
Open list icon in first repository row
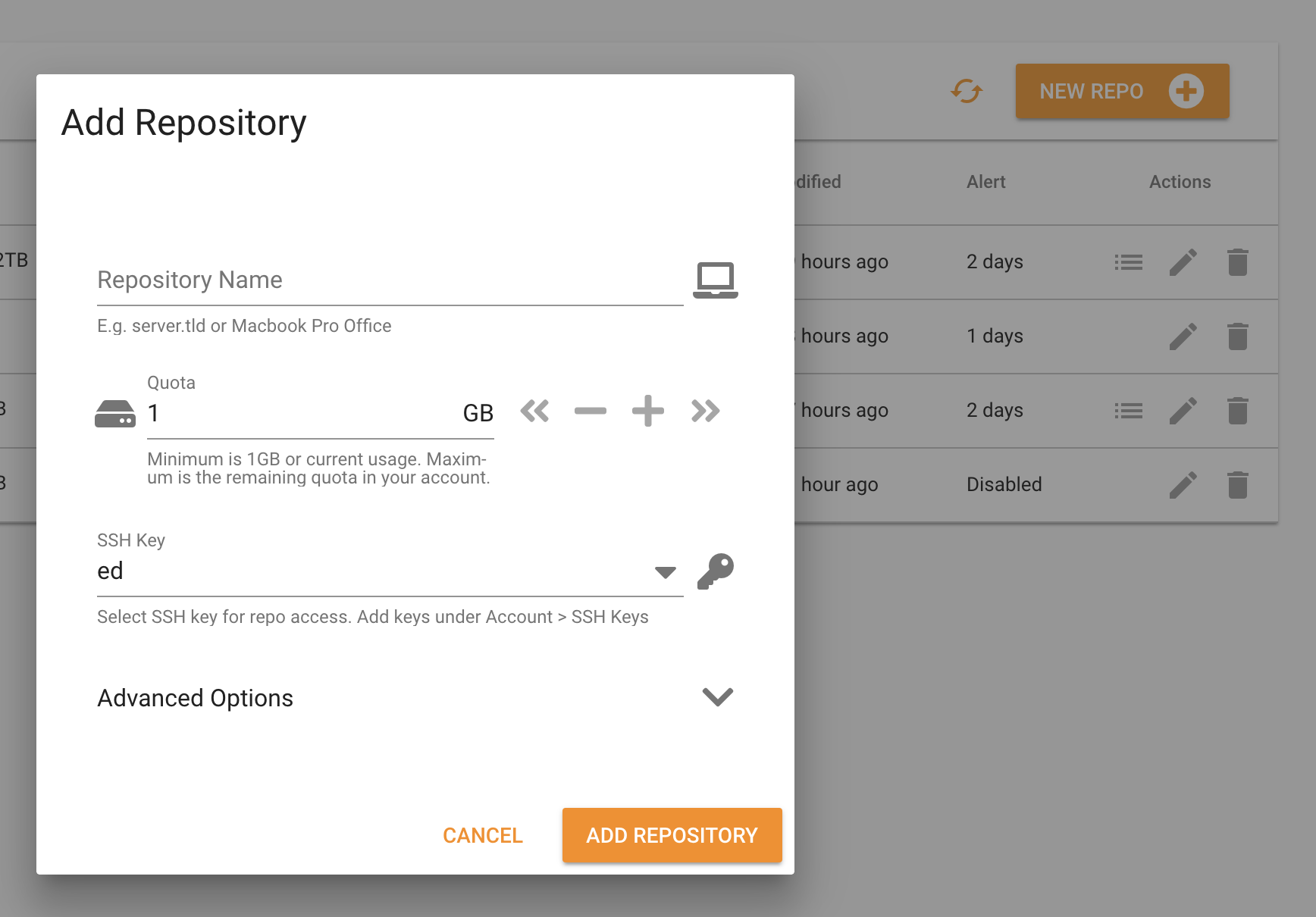[x=1128, y=262]
